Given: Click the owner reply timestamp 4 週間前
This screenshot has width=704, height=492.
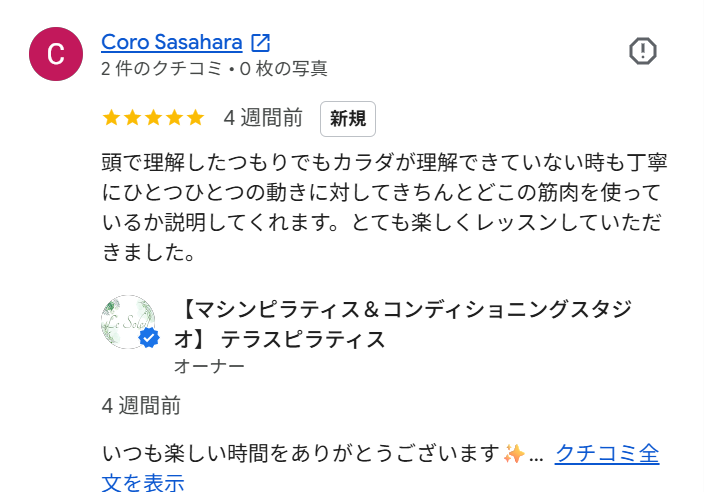Looking at the screenshot, I should coord(141,406).
